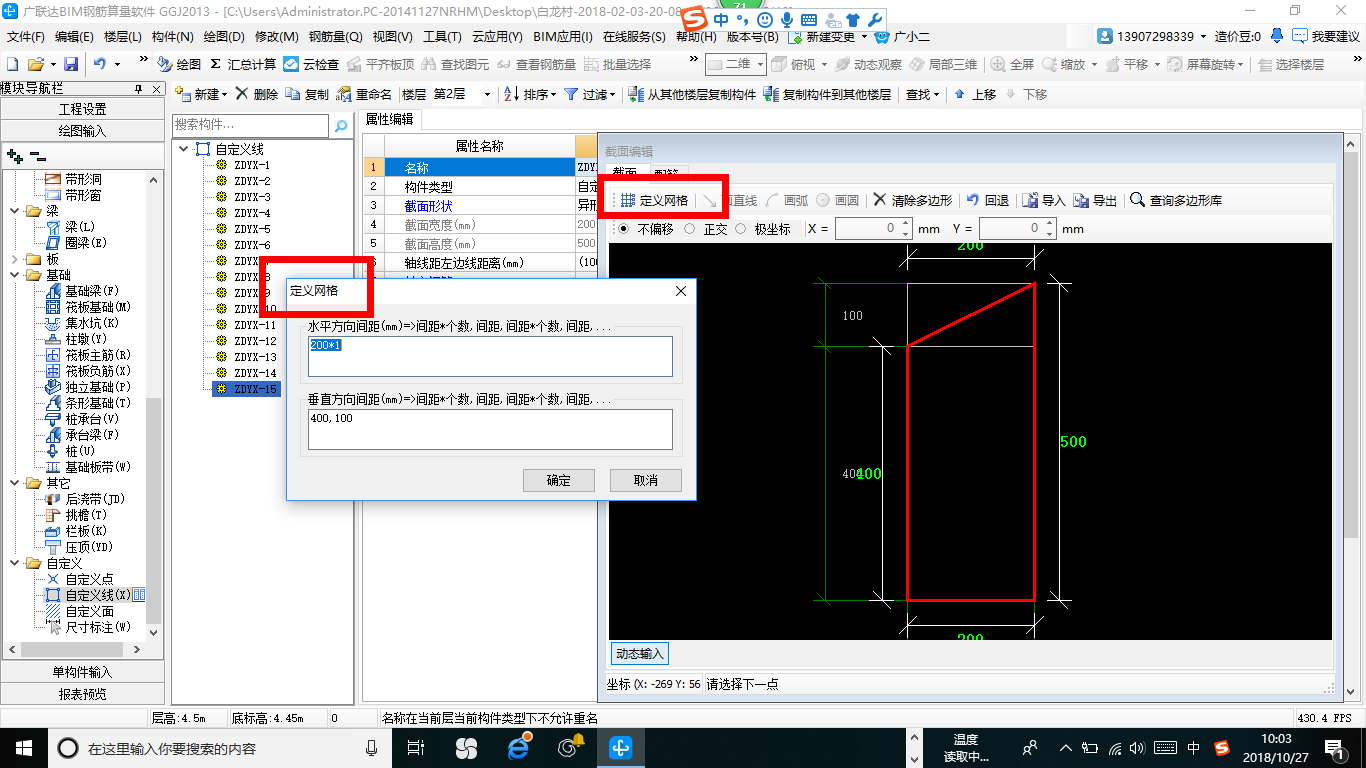Click 重命名 rename component

click(365, 94)
